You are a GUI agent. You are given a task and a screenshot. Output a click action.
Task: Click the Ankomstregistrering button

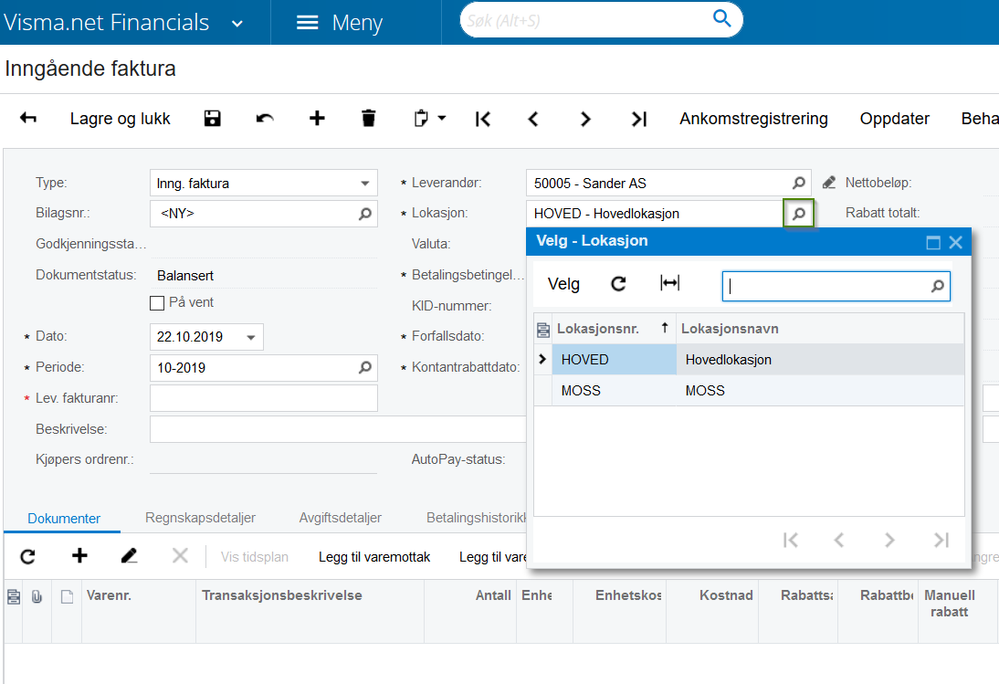[754, 119]
